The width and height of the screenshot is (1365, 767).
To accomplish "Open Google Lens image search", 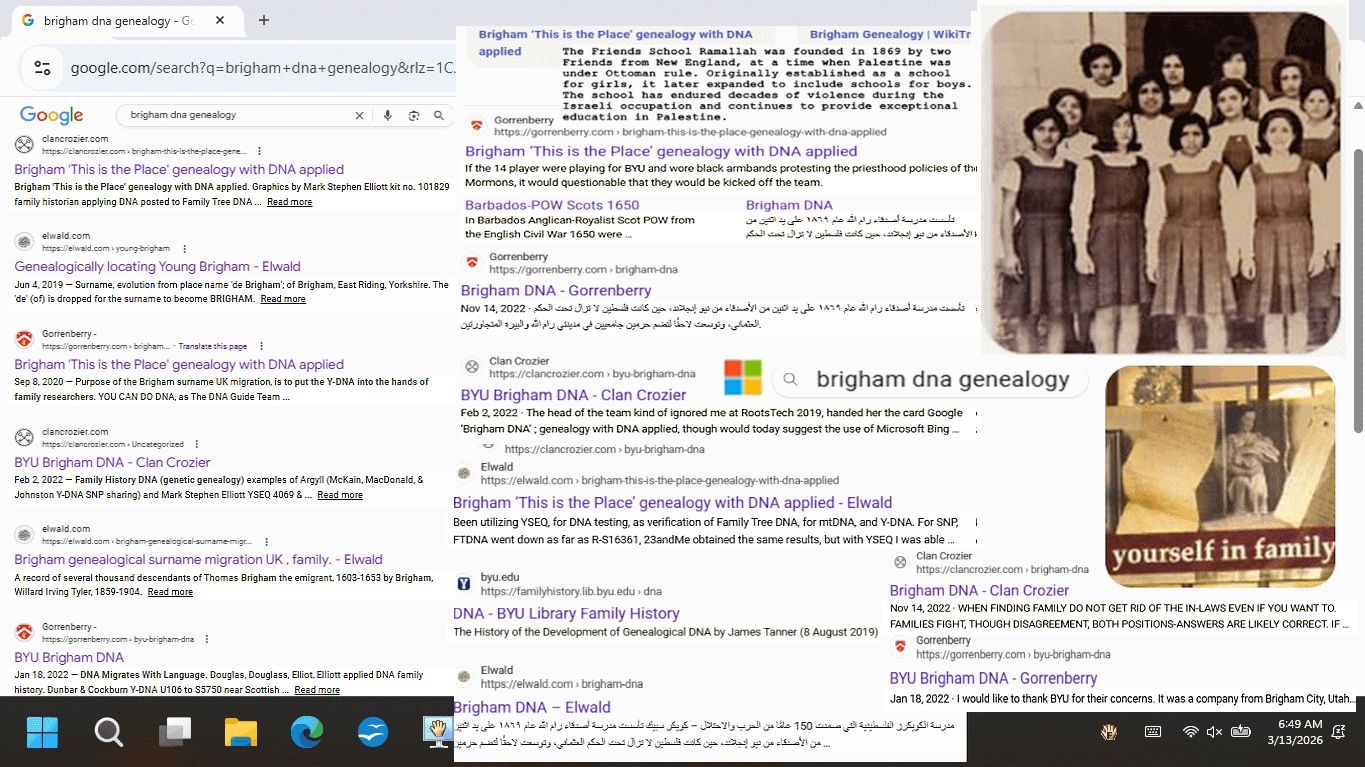I will coord(413,116).
